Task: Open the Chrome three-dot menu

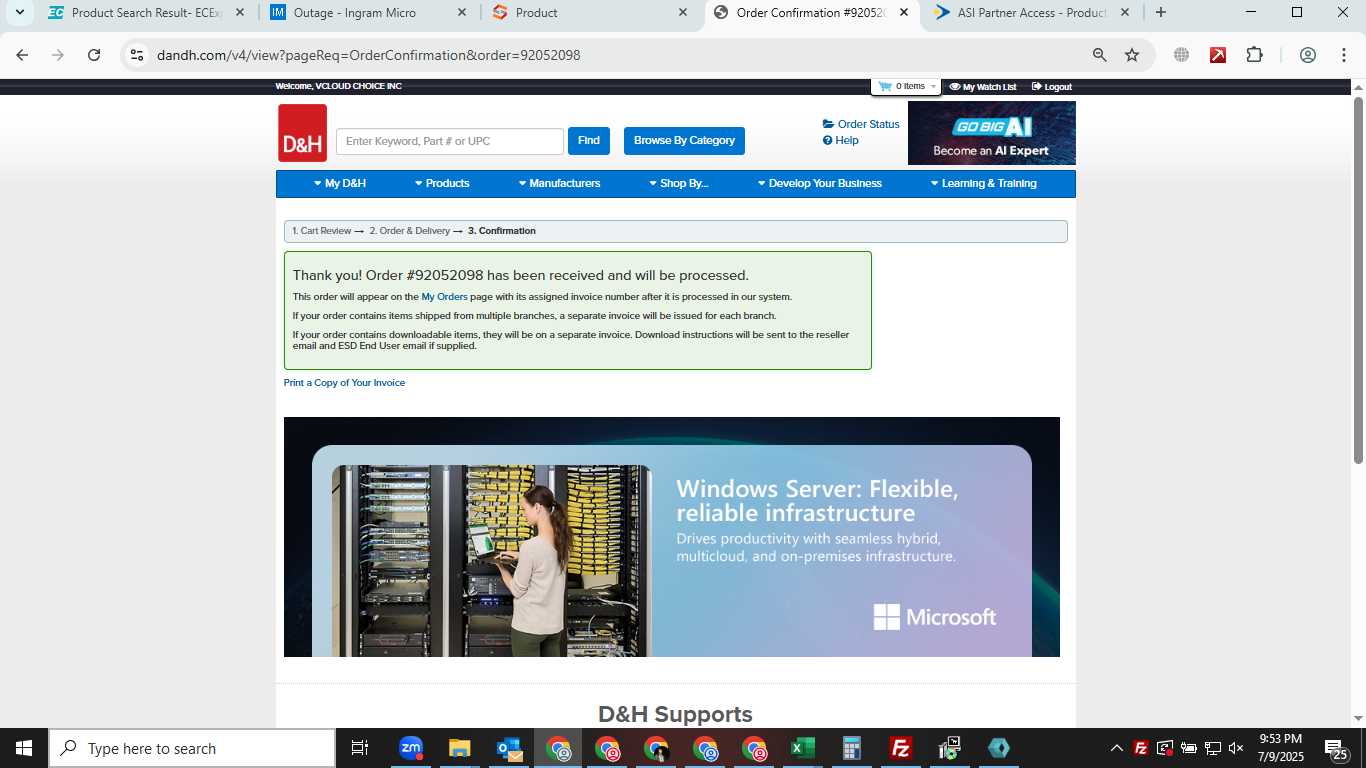Action: click(1344, 55)
